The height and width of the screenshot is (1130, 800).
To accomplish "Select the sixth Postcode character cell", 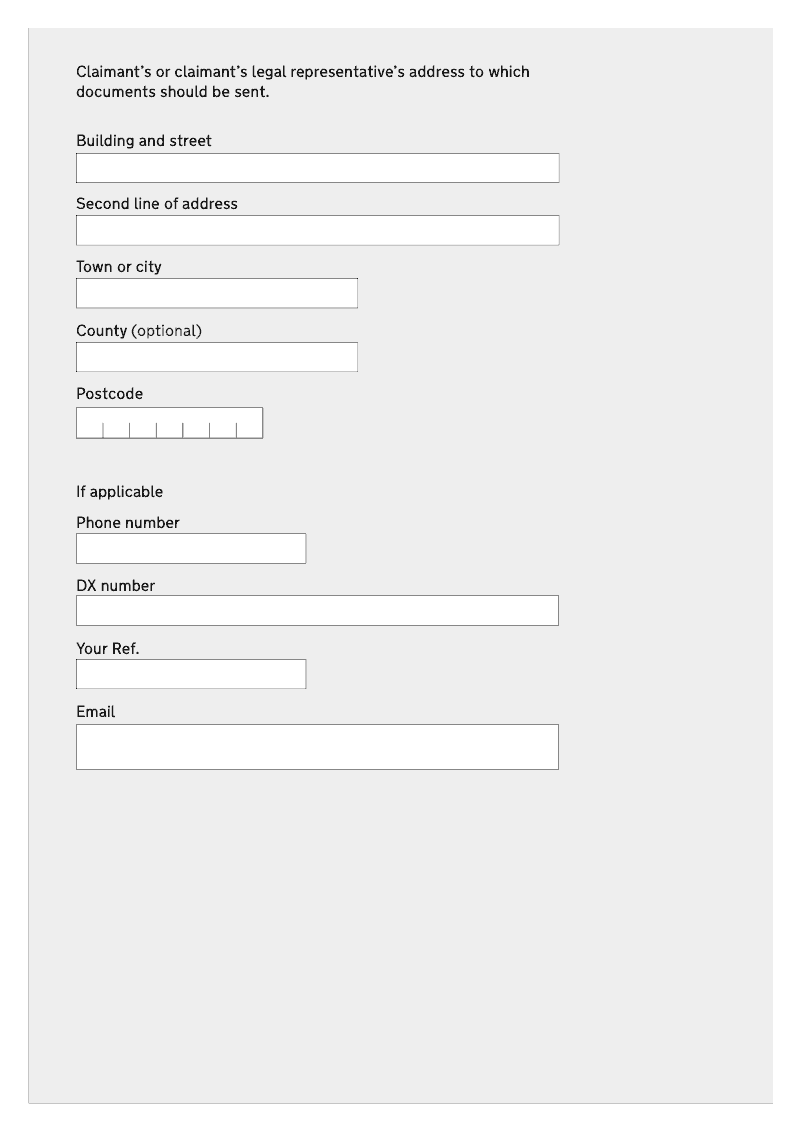I will pos(223,423).
